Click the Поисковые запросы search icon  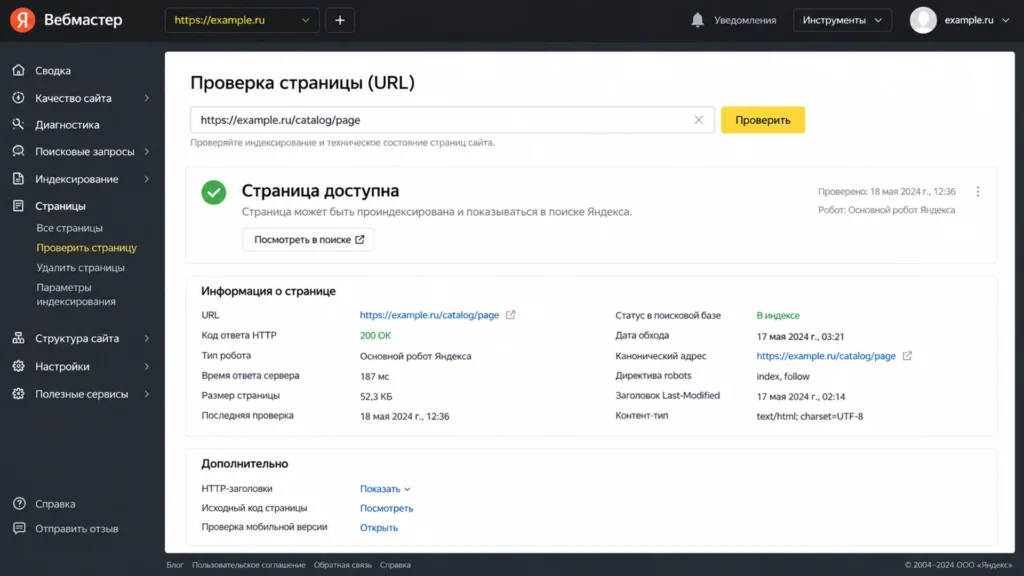tap(18, 151)
